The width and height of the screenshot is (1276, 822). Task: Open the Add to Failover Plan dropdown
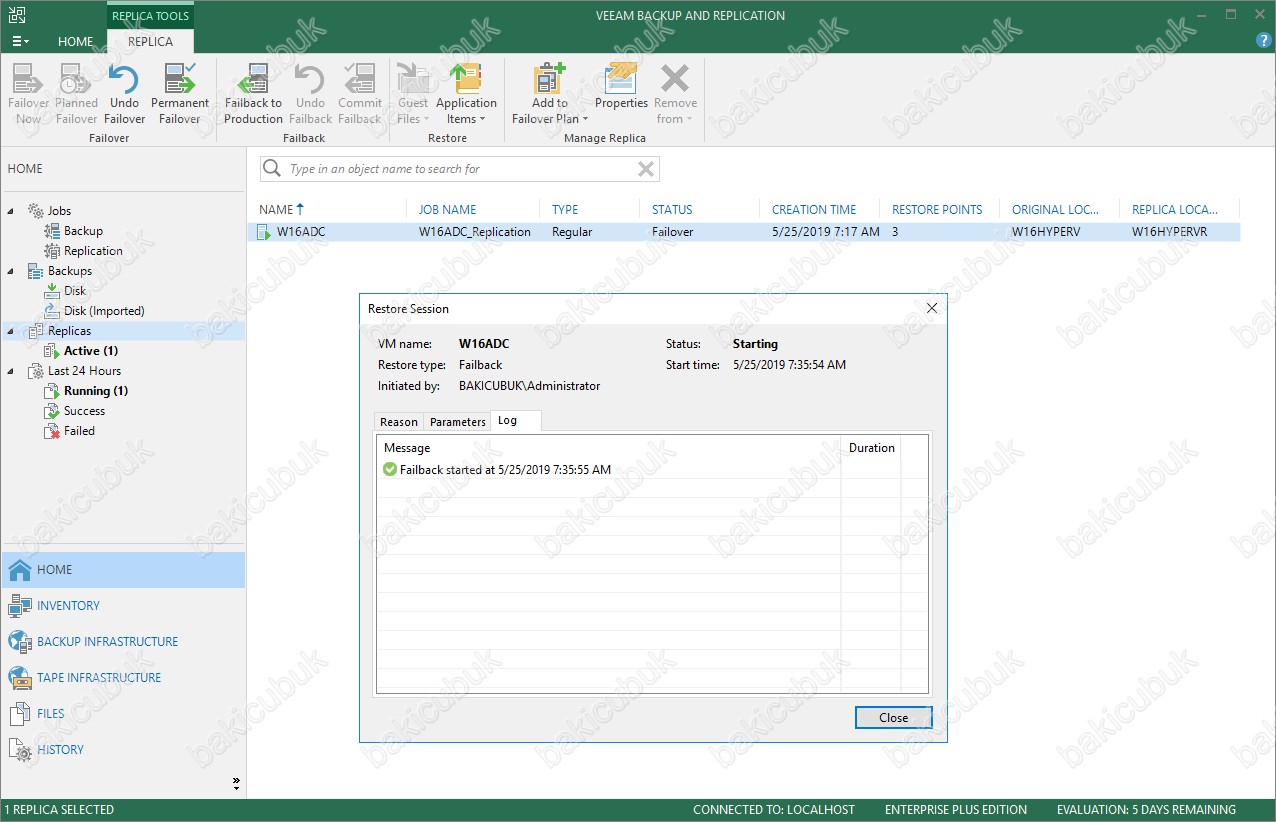tap(549, 94)
